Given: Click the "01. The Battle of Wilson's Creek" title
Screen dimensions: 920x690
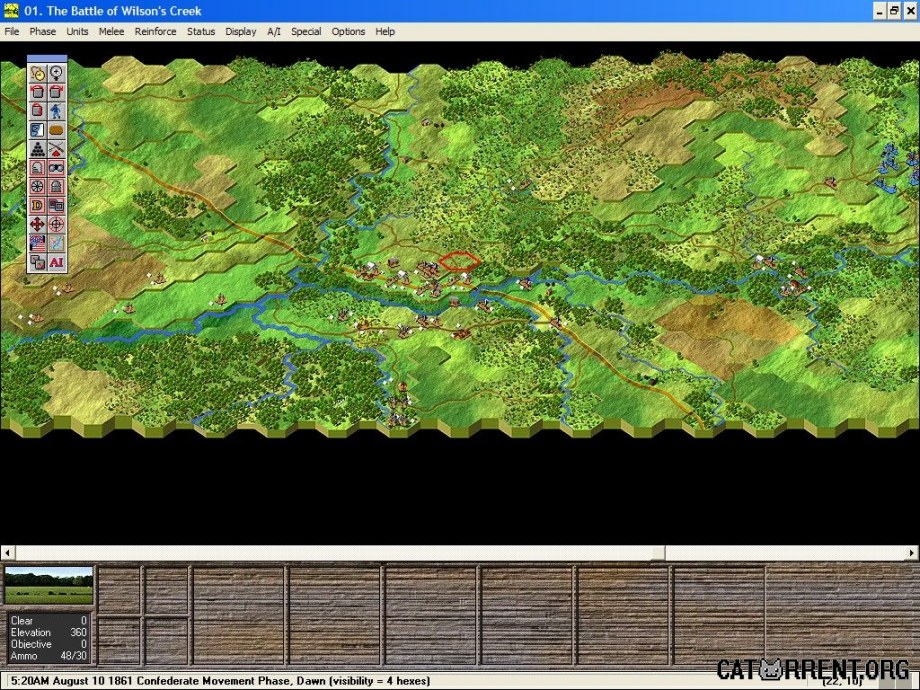Looking at the screenshot, I should click(x=113, y=11).
